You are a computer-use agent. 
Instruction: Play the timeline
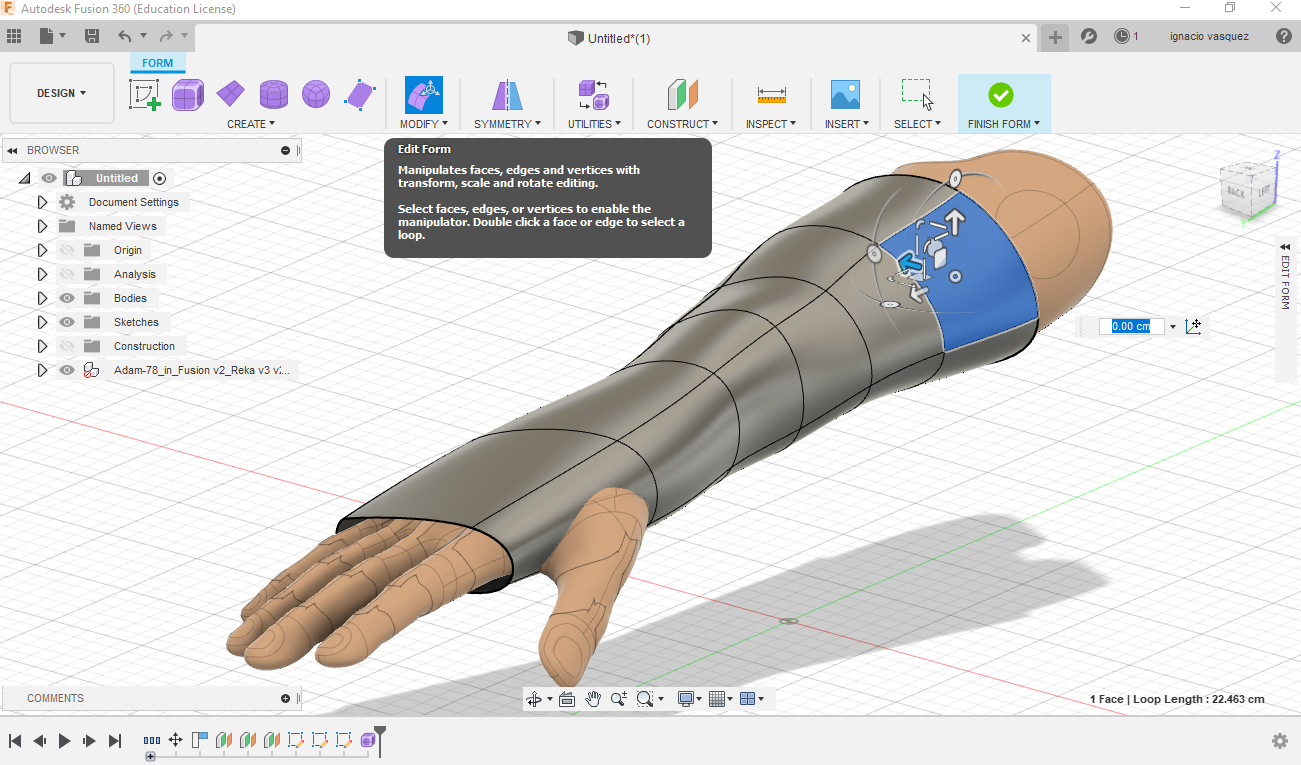(x=65, y=741)
